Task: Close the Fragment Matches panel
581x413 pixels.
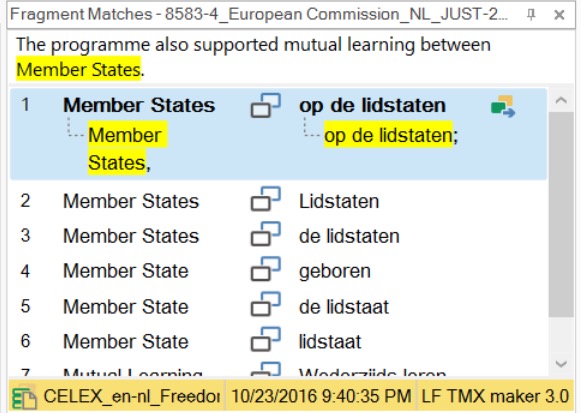Action: click(x=559, y=15)
